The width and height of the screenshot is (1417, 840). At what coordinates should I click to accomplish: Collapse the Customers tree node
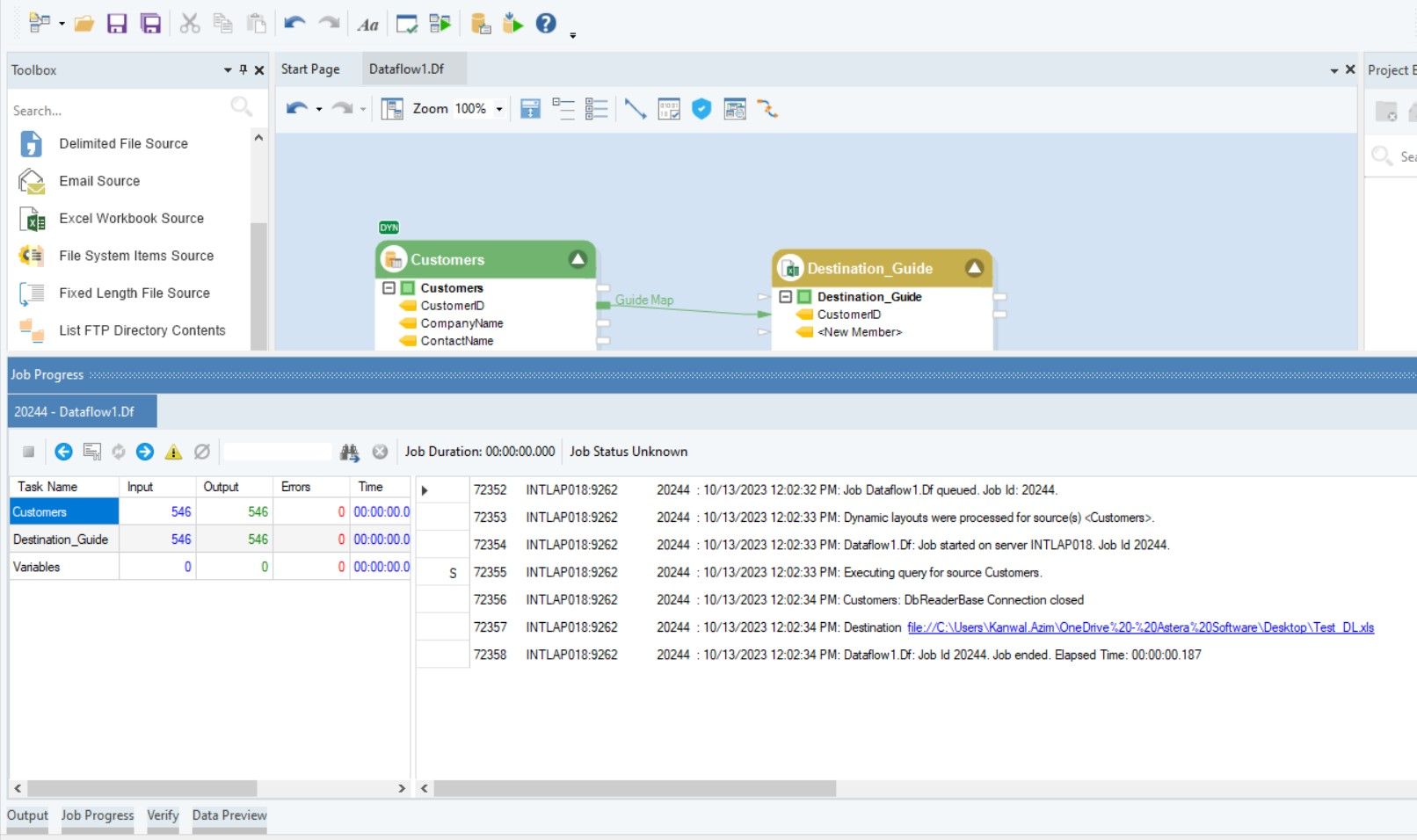(389, 288)
